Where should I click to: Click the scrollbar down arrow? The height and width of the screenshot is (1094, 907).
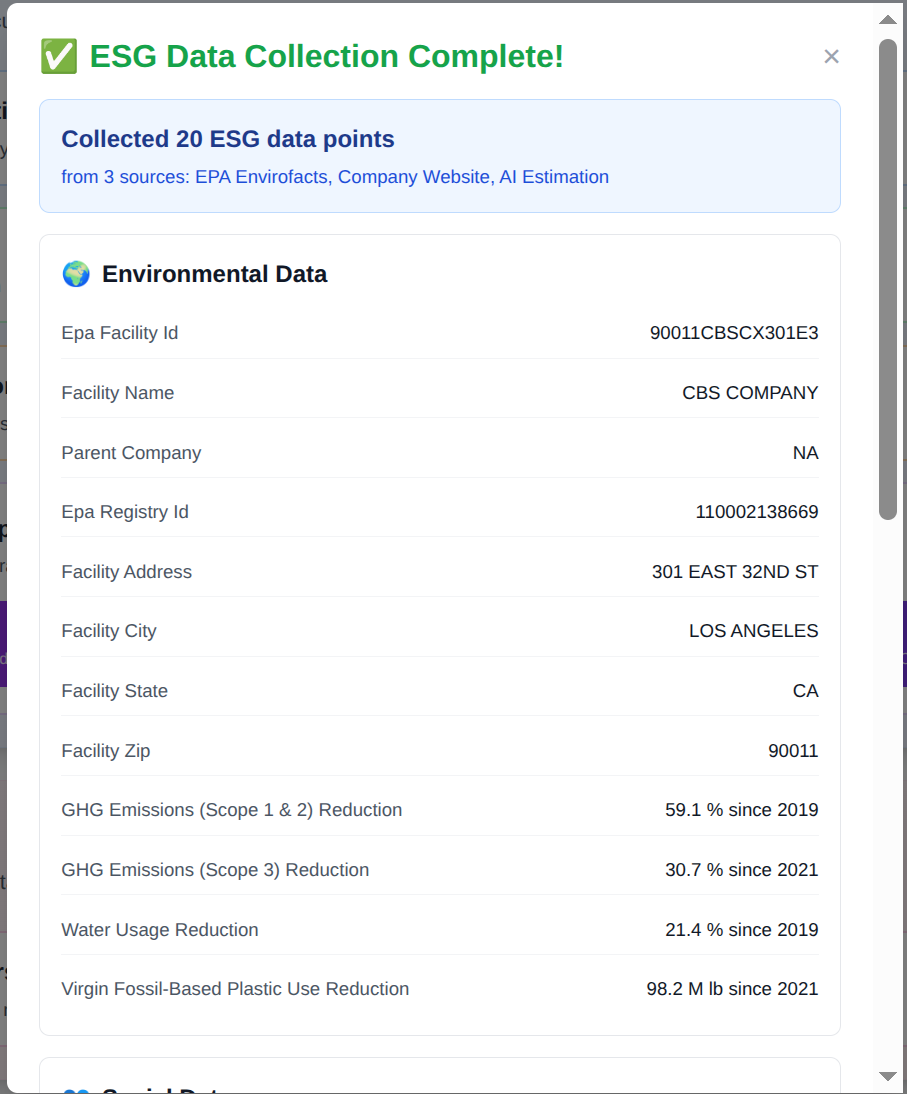click(x=887, y=1076)
